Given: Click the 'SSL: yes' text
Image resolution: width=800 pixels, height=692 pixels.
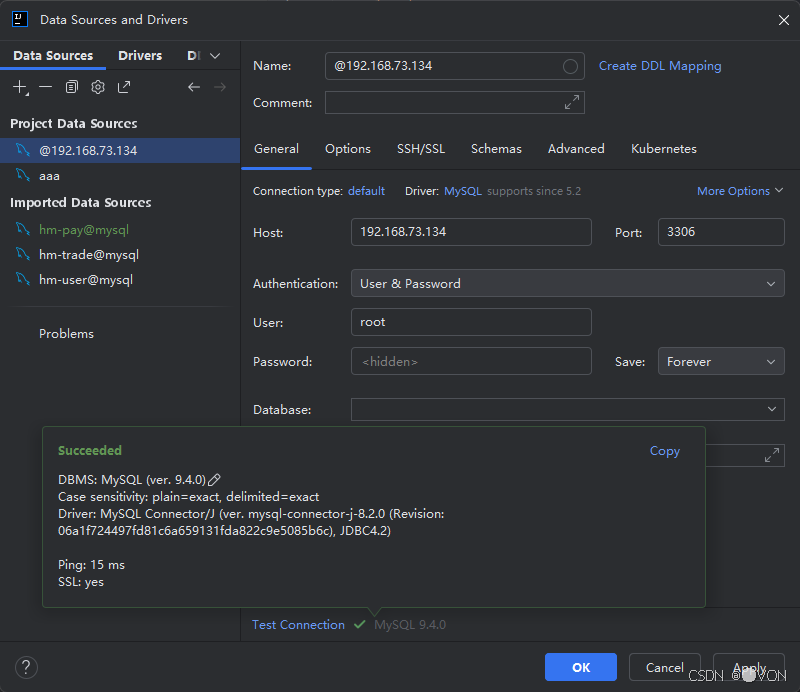Looking at the screenshot, I should pyautogui.click(x=81, y=582).
